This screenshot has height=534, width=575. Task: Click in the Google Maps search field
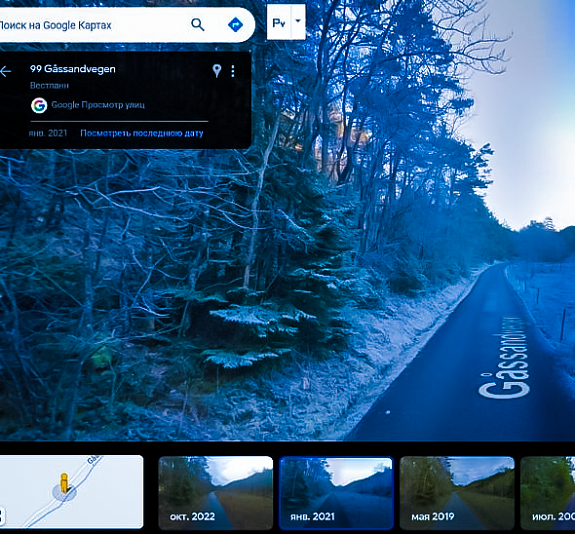(x=92, y=25)
